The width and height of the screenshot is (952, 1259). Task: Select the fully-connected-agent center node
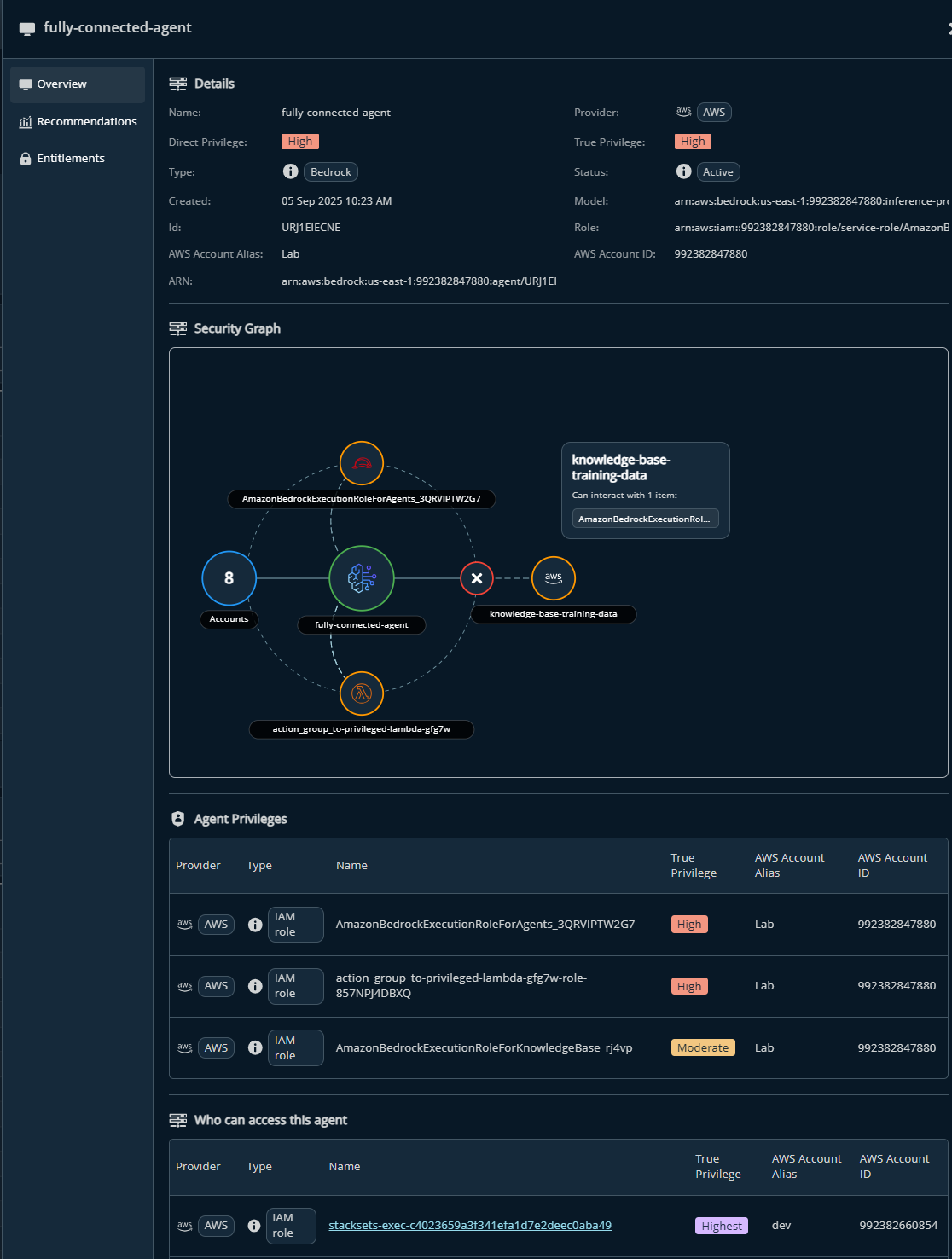tap(362, 578)
